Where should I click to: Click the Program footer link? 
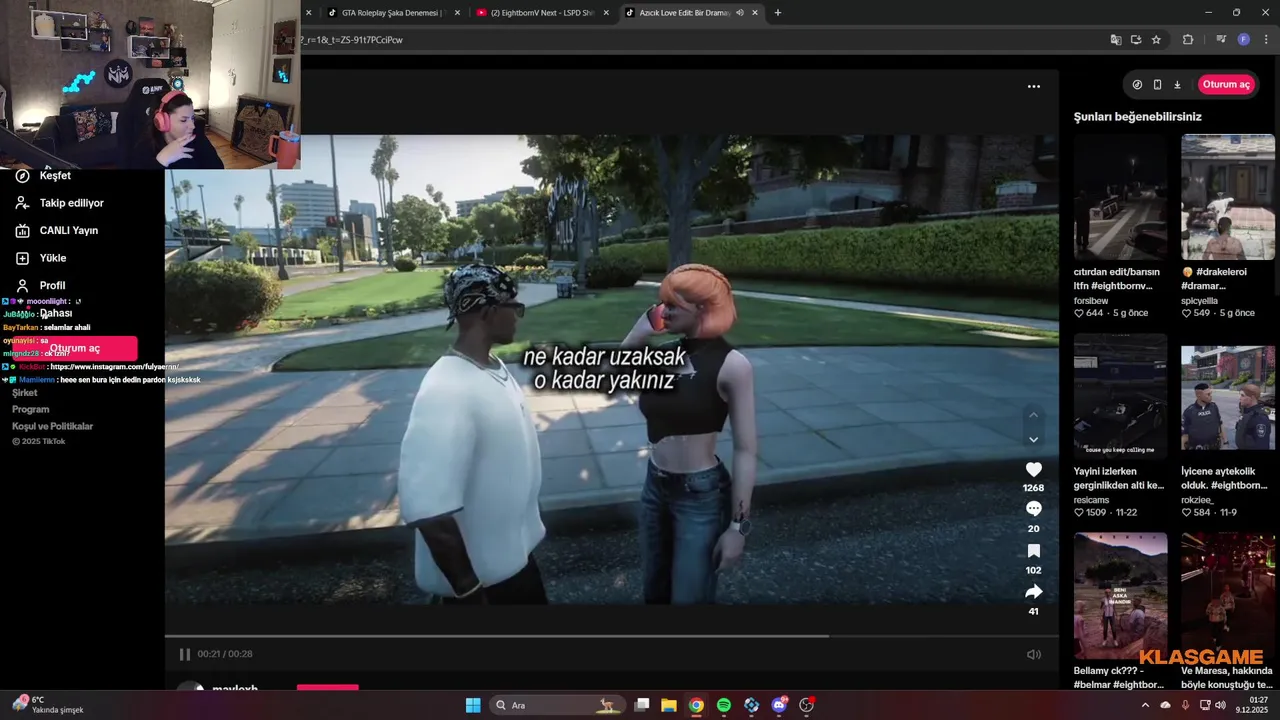point(31,410)
